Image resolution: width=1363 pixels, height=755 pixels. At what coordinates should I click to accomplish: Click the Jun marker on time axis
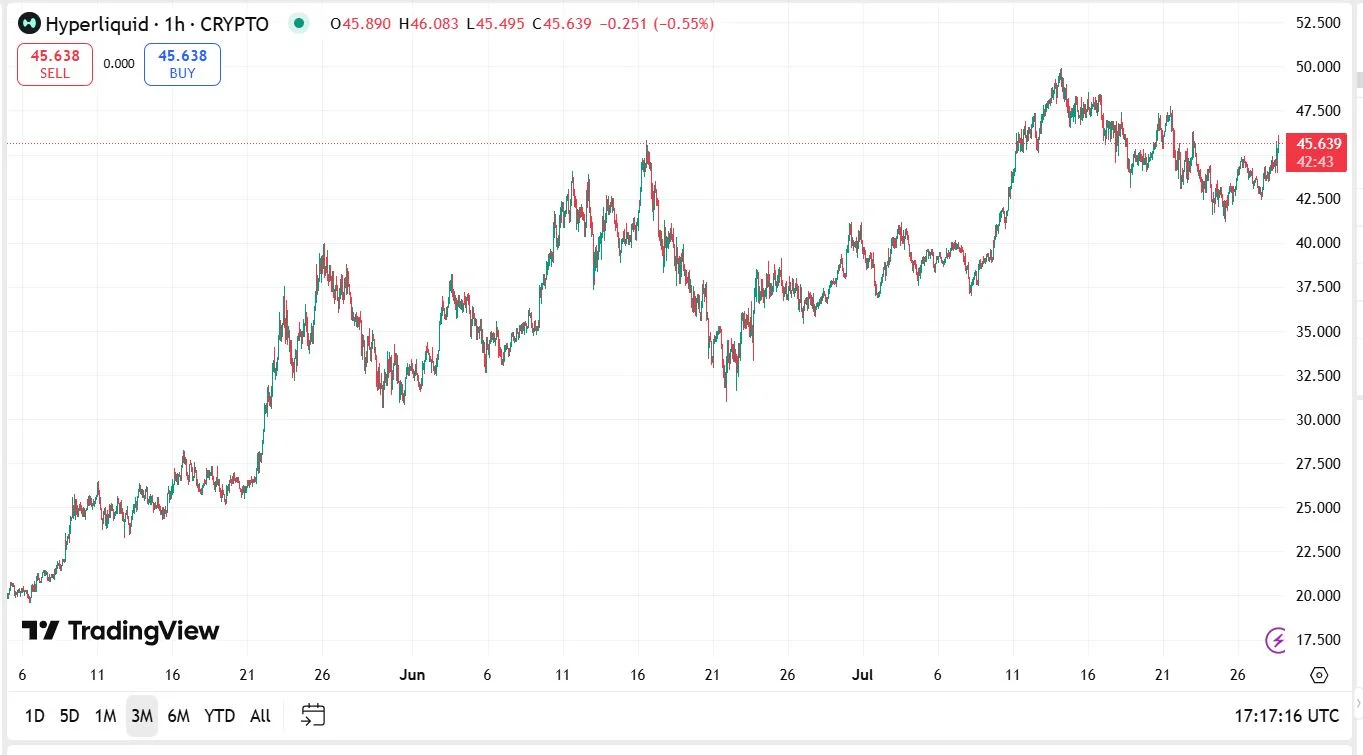tap(412, 675)
